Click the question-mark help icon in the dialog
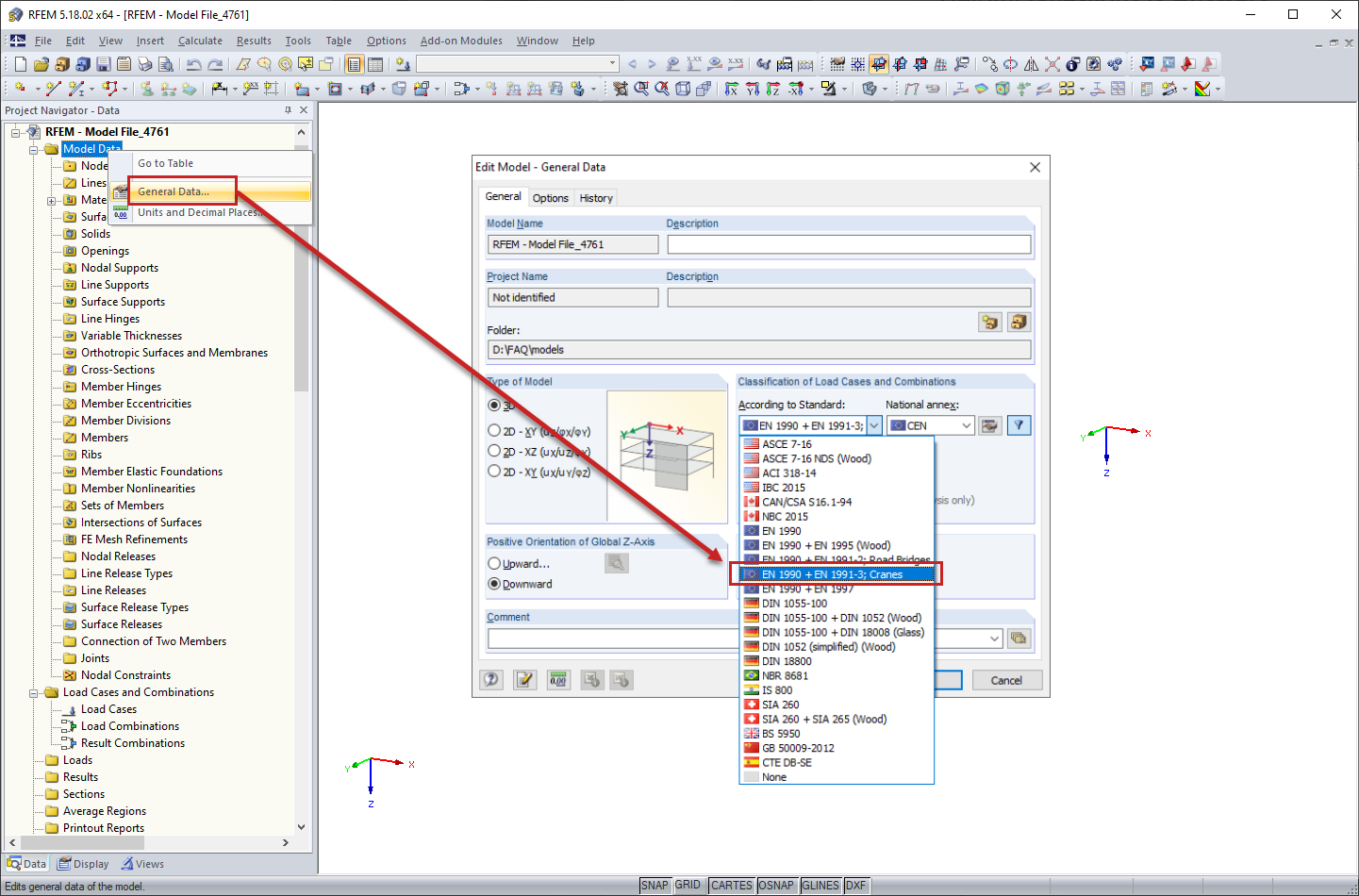The height and width of the screenshot is (896, 1359). pyautogui.click(x=490, y=679)
